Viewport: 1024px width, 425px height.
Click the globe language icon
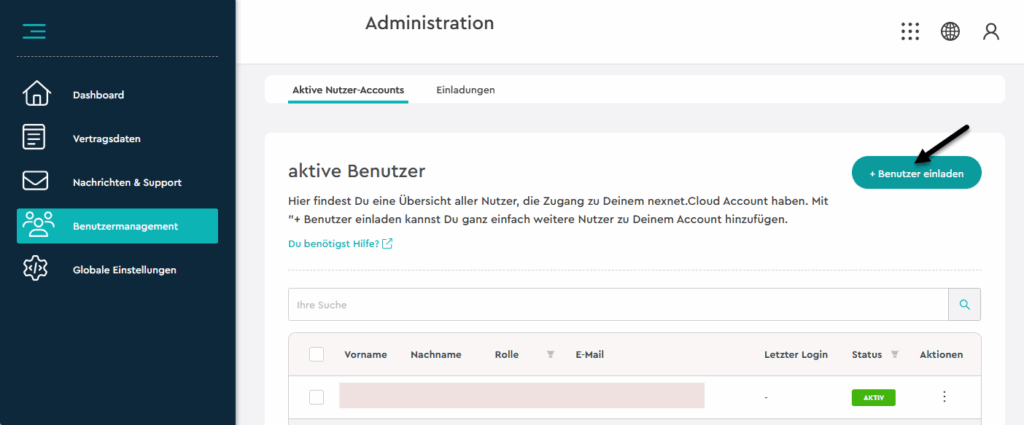click(x=950, y=31)
